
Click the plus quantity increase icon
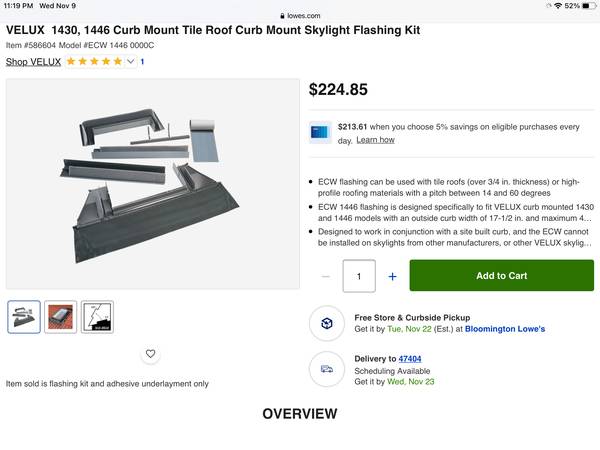click(392, 276)
